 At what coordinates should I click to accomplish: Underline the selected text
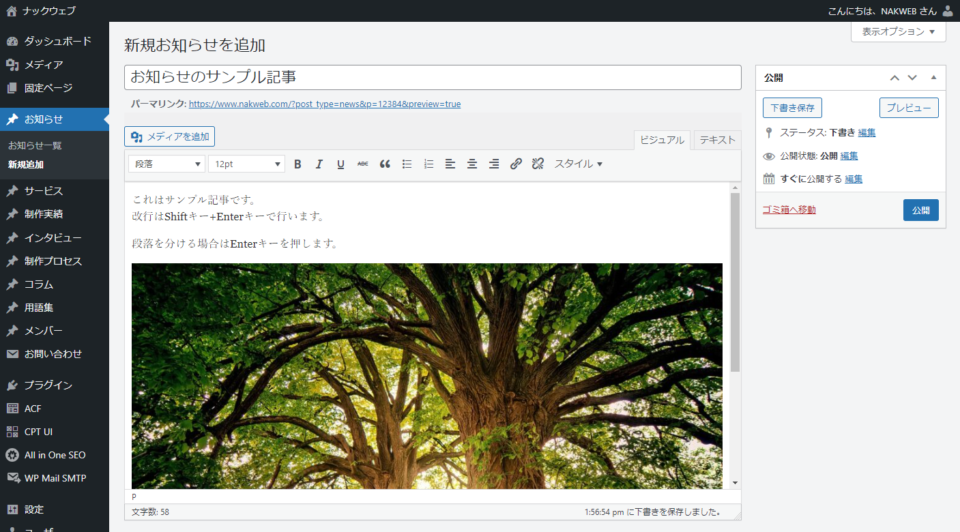point(340,164)
